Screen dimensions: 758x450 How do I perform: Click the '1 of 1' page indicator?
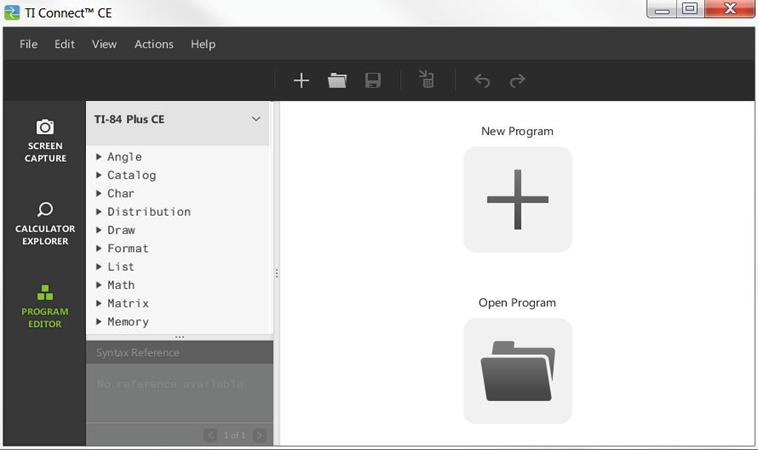point(234,435)
